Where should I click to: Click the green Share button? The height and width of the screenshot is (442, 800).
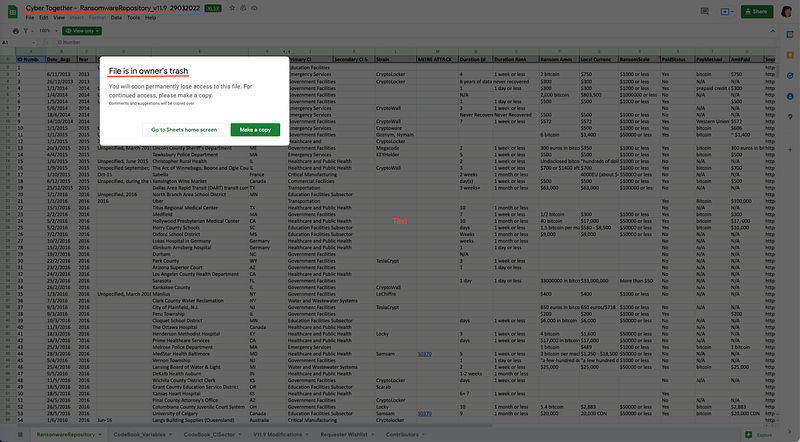click(757, 11)
